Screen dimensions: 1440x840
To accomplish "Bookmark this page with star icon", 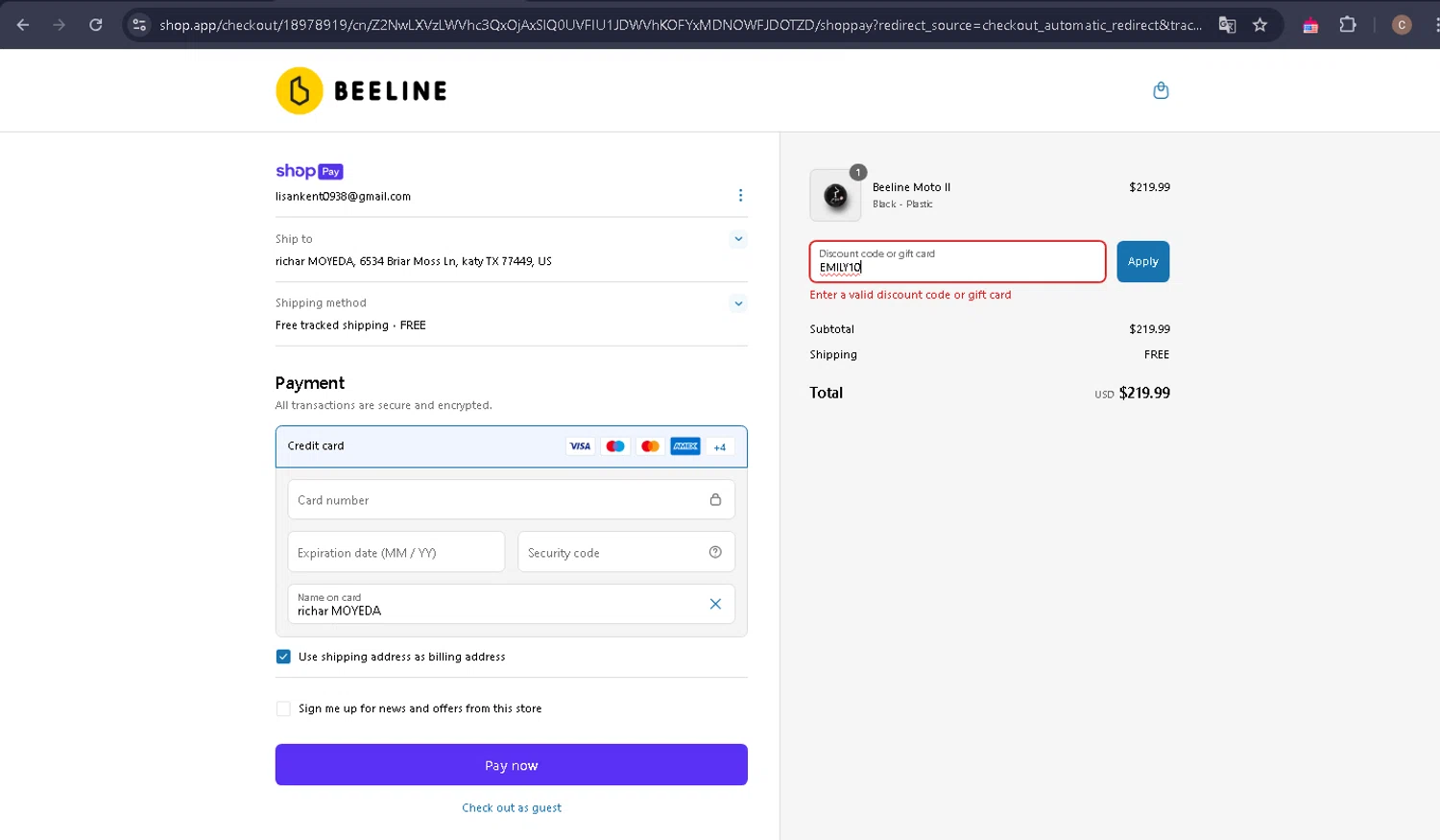I will (x=1260, y=25).
